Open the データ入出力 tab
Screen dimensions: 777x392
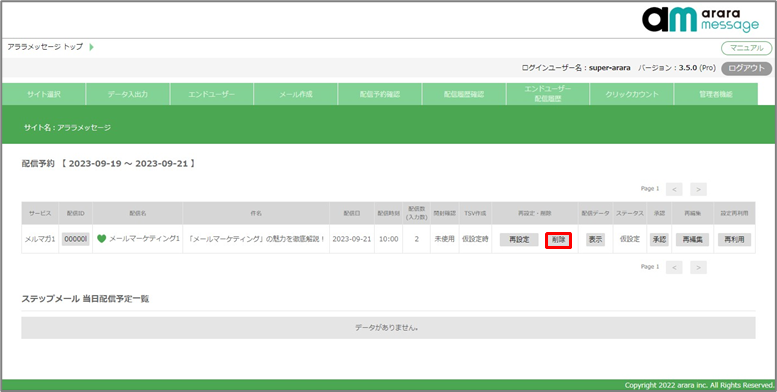(x=128, y=94)
